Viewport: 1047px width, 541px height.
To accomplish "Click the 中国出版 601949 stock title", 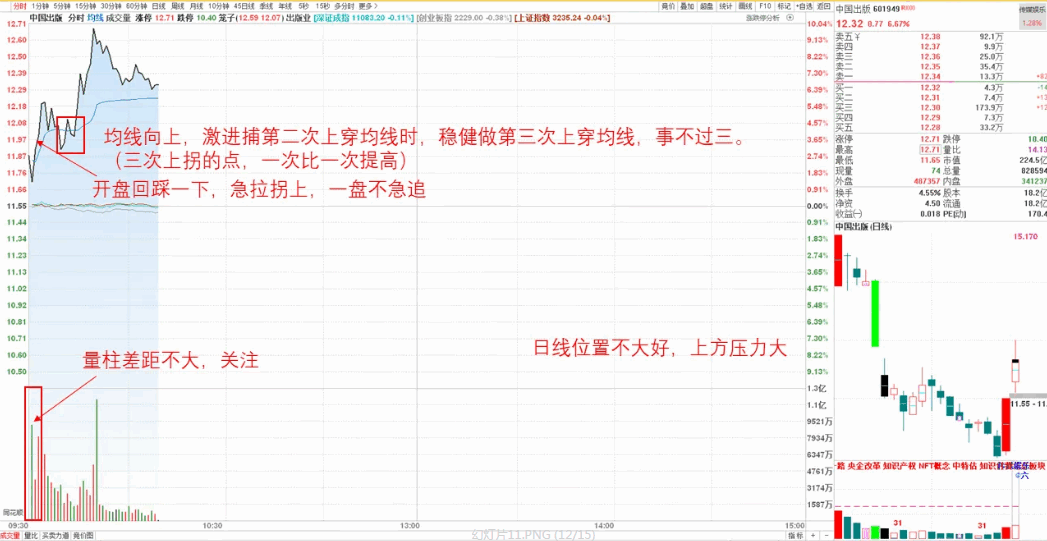I will point(868,8).
